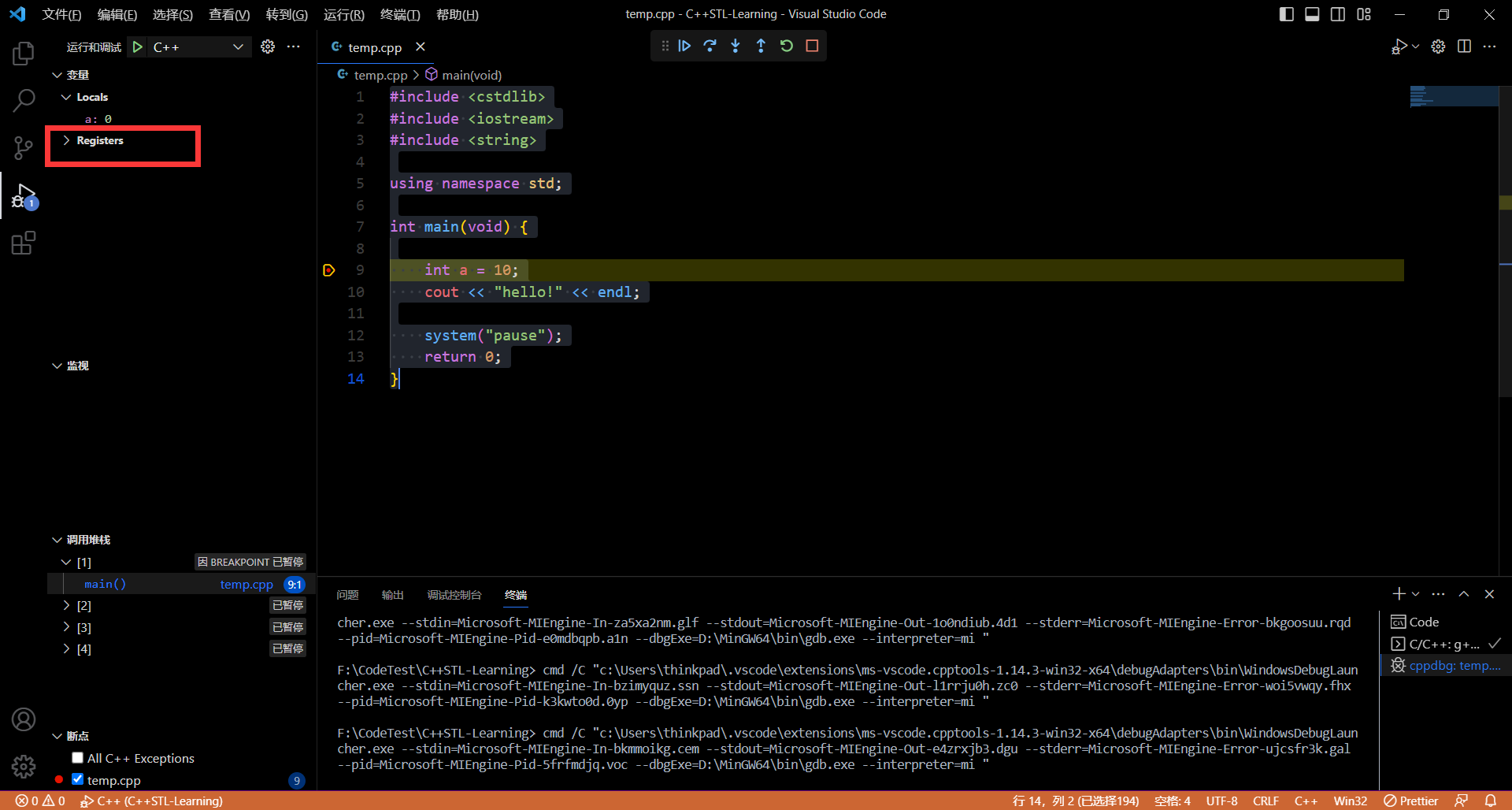Switch to the 调试控制台 tab
Screen dimensions: 1512x810
pos(454,595)
